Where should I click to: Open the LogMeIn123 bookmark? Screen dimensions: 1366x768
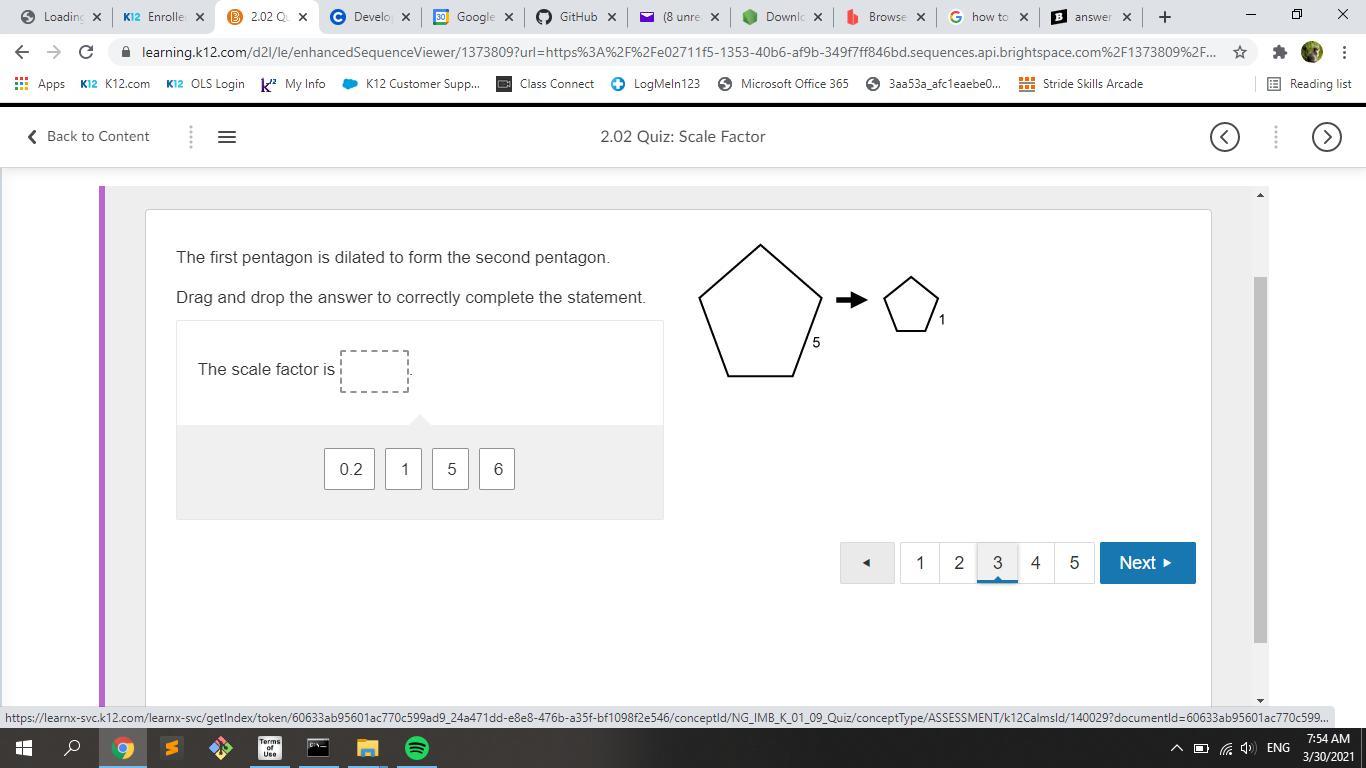[x=655, y=84]
